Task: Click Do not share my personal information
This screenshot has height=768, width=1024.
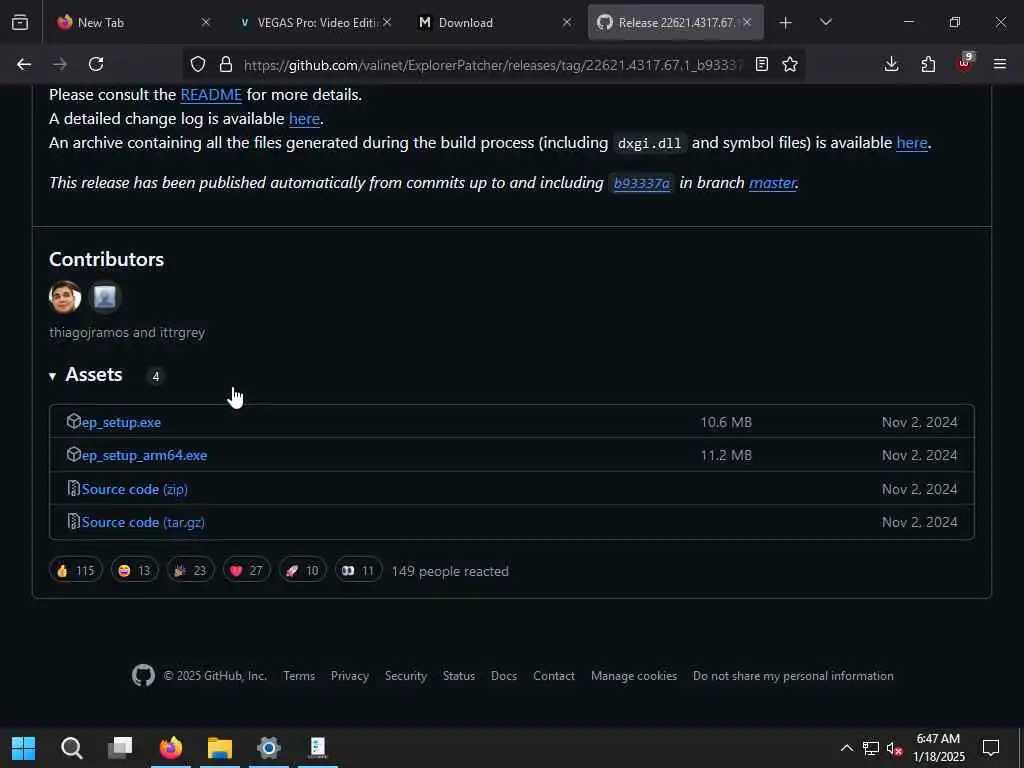Action: [x=793, y=676]
